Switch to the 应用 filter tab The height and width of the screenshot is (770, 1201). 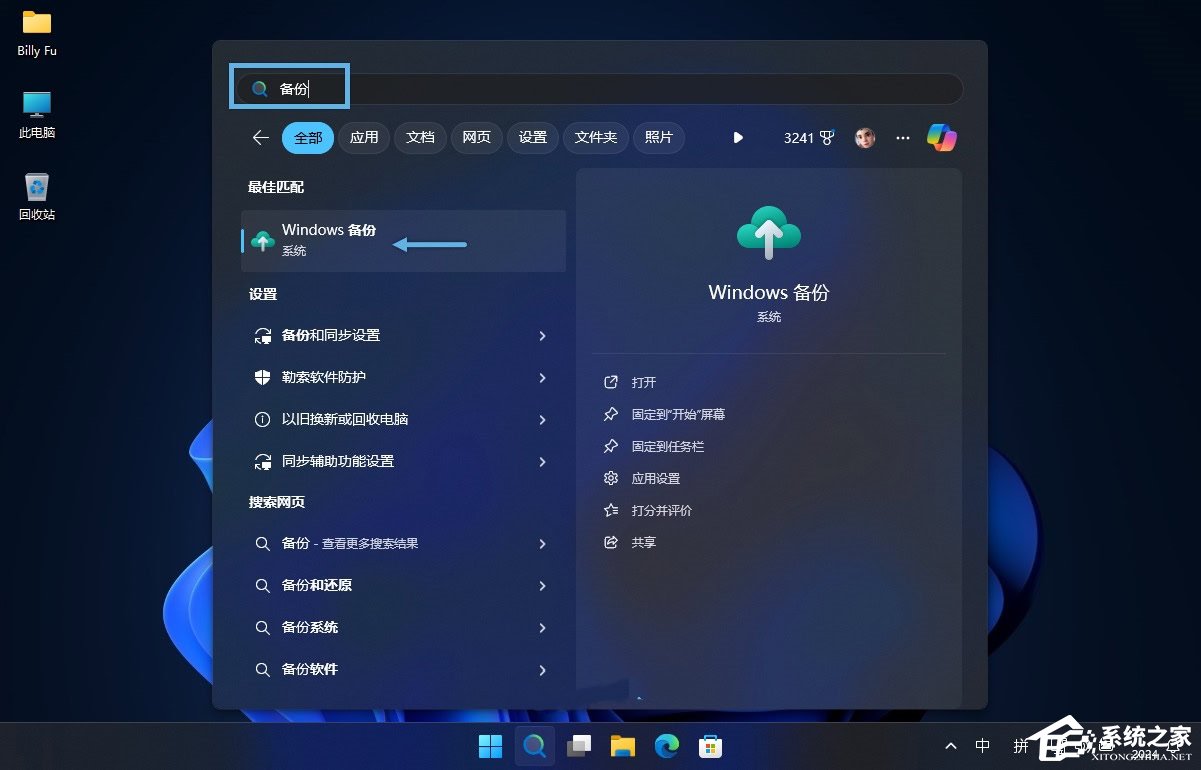pos(364,137)
